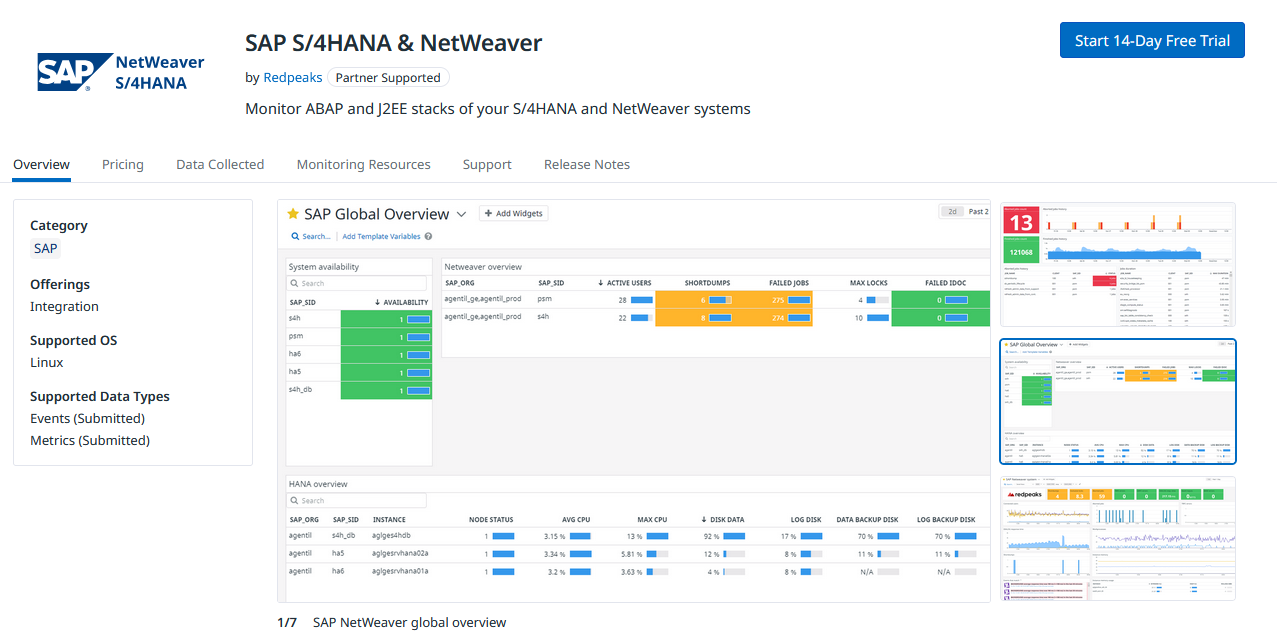Click the 3.15 % AVG CPU value
This screenshot has height=633, width=1277.
tap(555, 536)
